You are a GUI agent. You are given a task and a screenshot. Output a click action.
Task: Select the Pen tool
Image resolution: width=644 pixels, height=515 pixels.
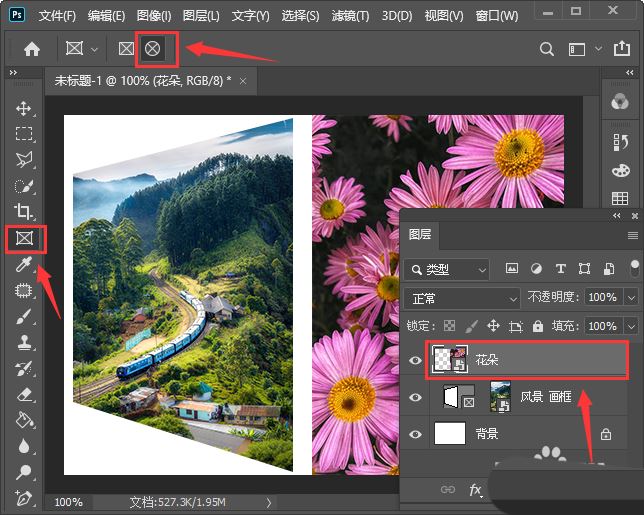tap(23, 498)
